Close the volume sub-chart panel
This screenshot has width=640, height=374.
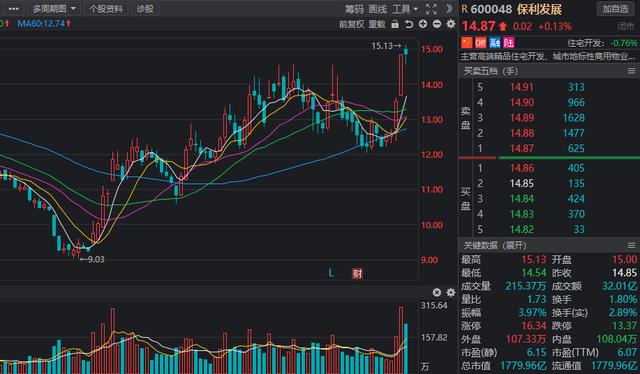click(x=437, y=292)
